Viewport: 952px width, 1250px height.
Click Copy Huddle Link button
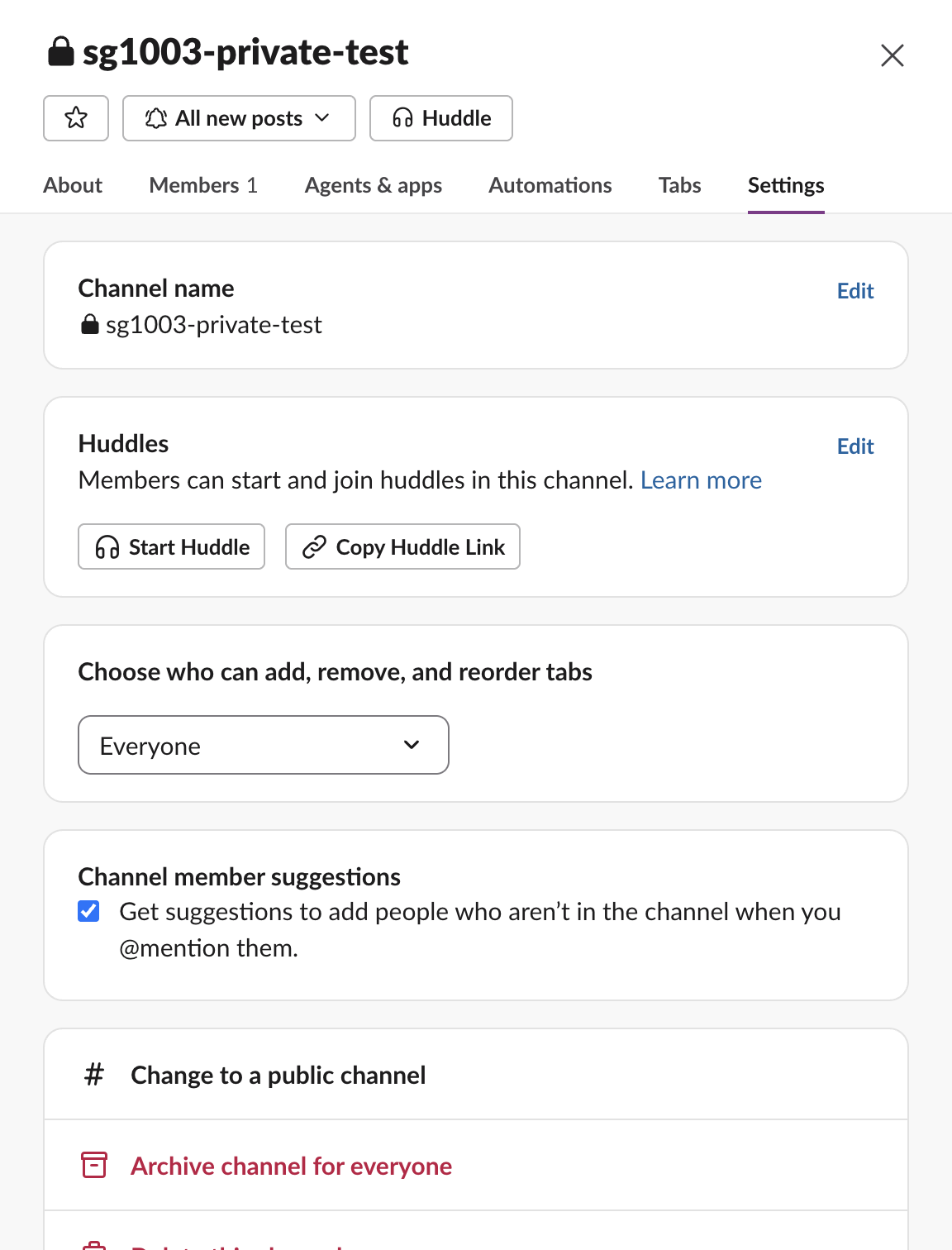[402, 546]
